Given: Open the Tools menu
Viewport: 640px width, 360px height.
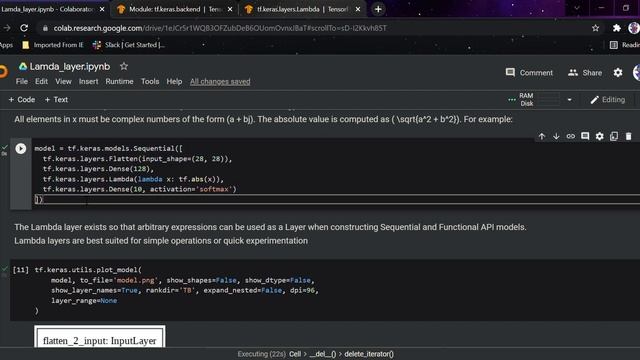Looking at the screenshot, I should (150, 82).
